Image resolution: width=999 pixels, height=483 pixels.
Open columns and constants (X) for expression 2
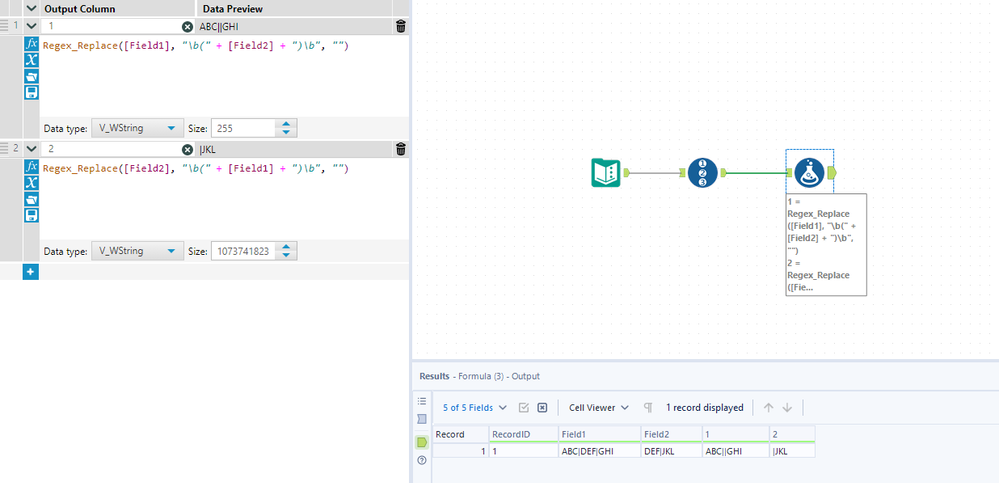(x=31, y=183)
